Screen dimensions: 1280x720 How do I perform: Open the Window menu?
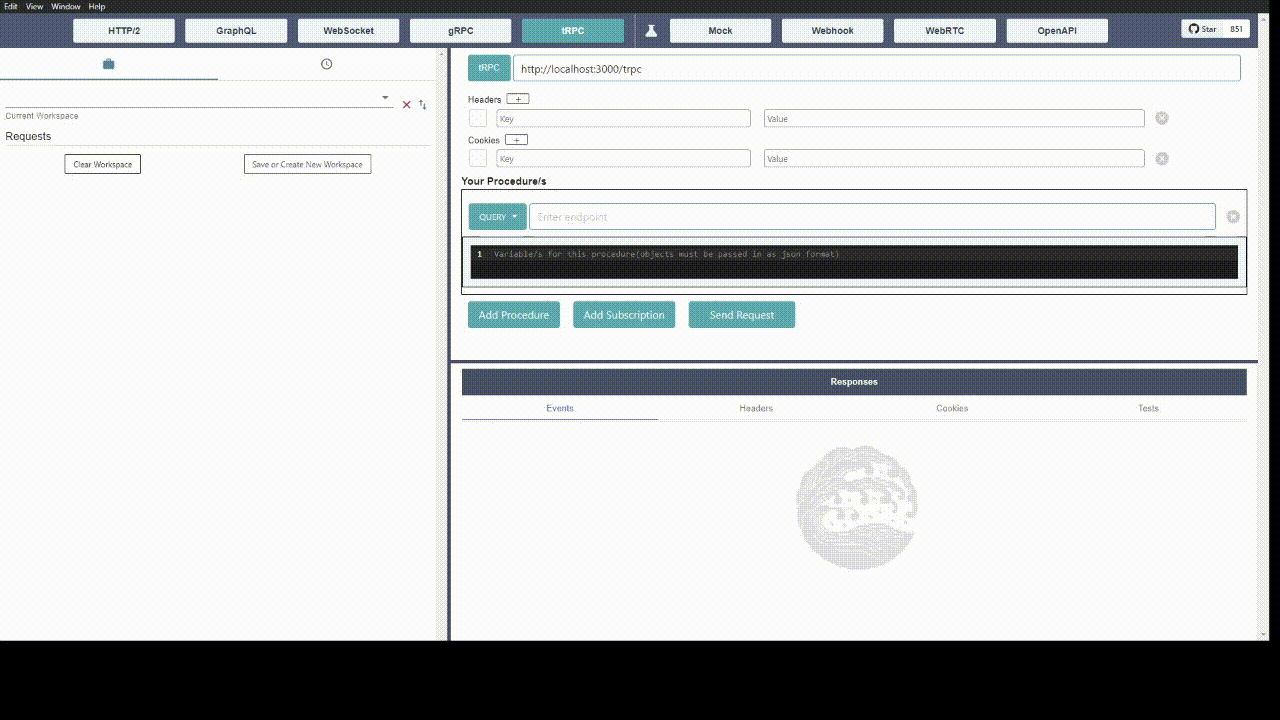point(66,6)
